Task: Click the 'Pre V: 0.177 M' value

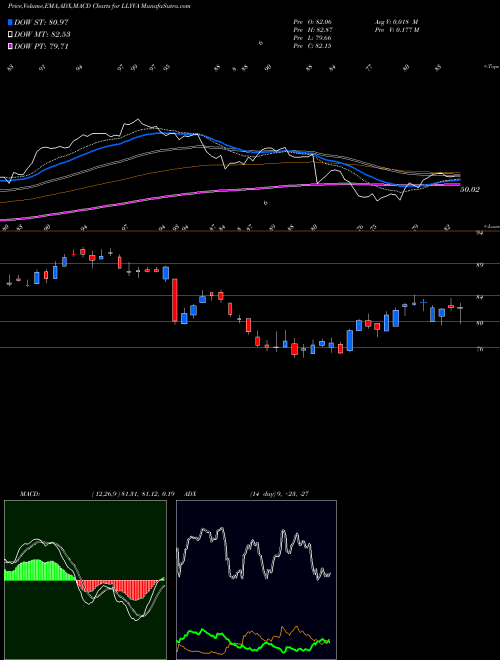Action: pos(396,30)
